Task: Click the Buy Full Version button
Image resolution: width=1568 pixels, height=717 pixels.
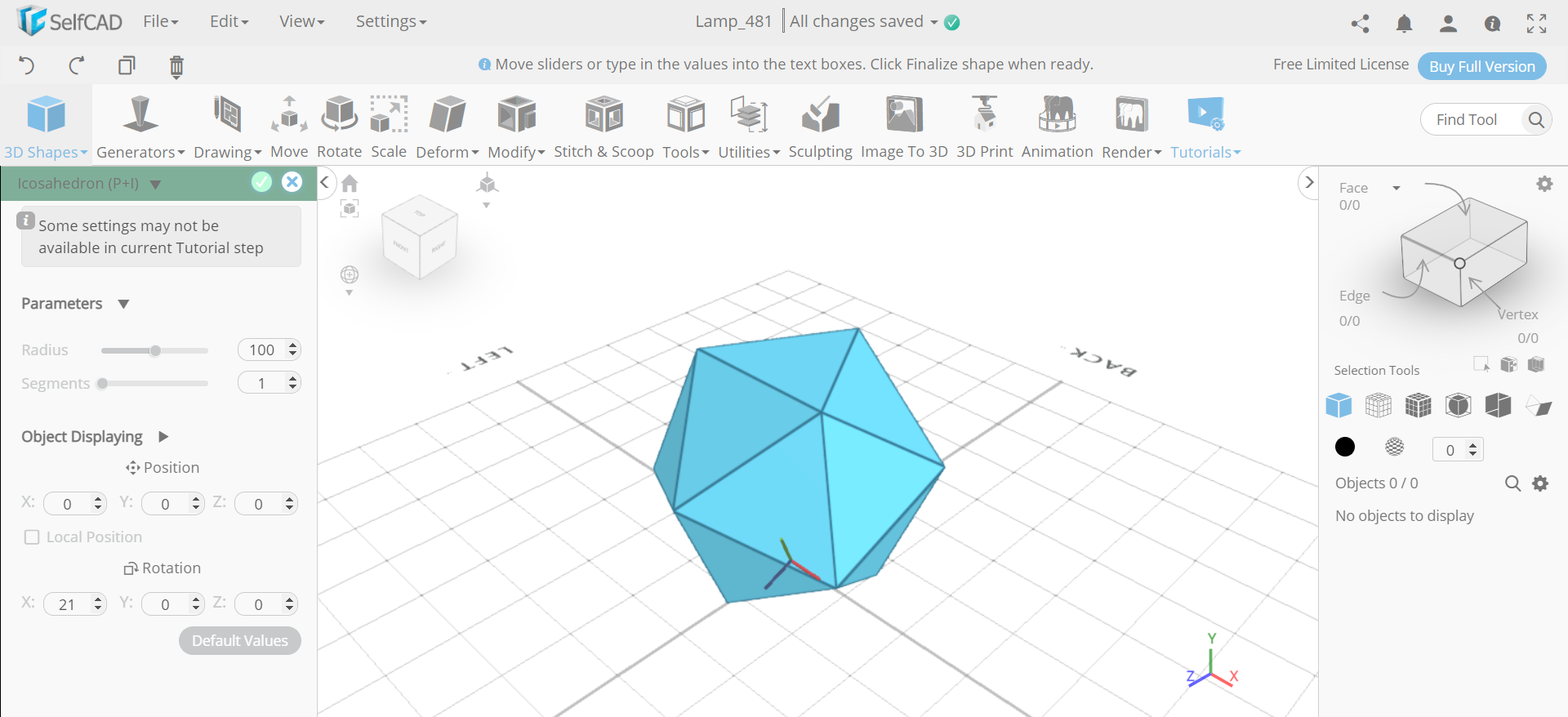Action: 1481,66
